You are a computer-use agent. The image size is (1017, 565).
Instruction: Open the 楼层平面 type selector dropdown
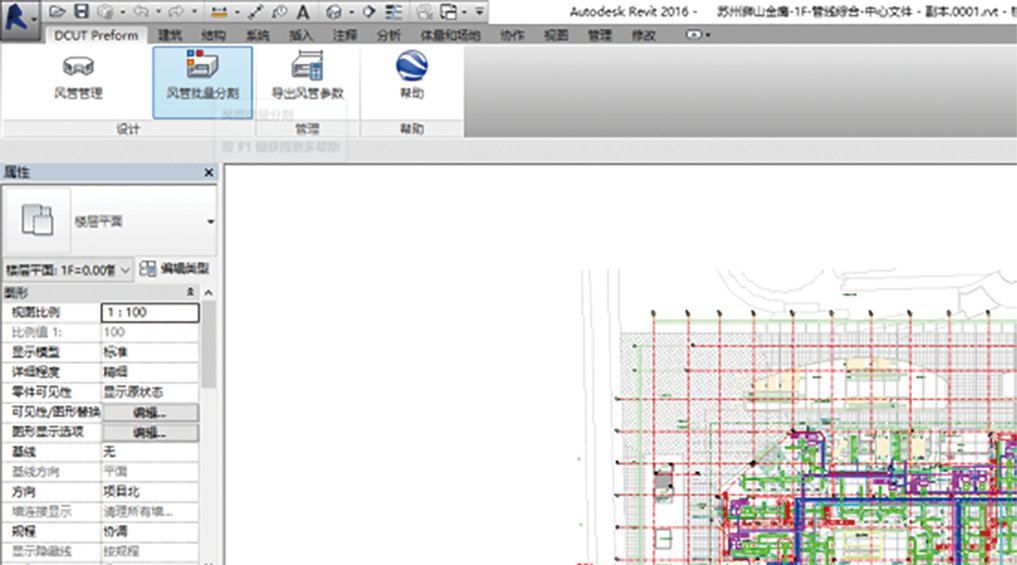210,222
